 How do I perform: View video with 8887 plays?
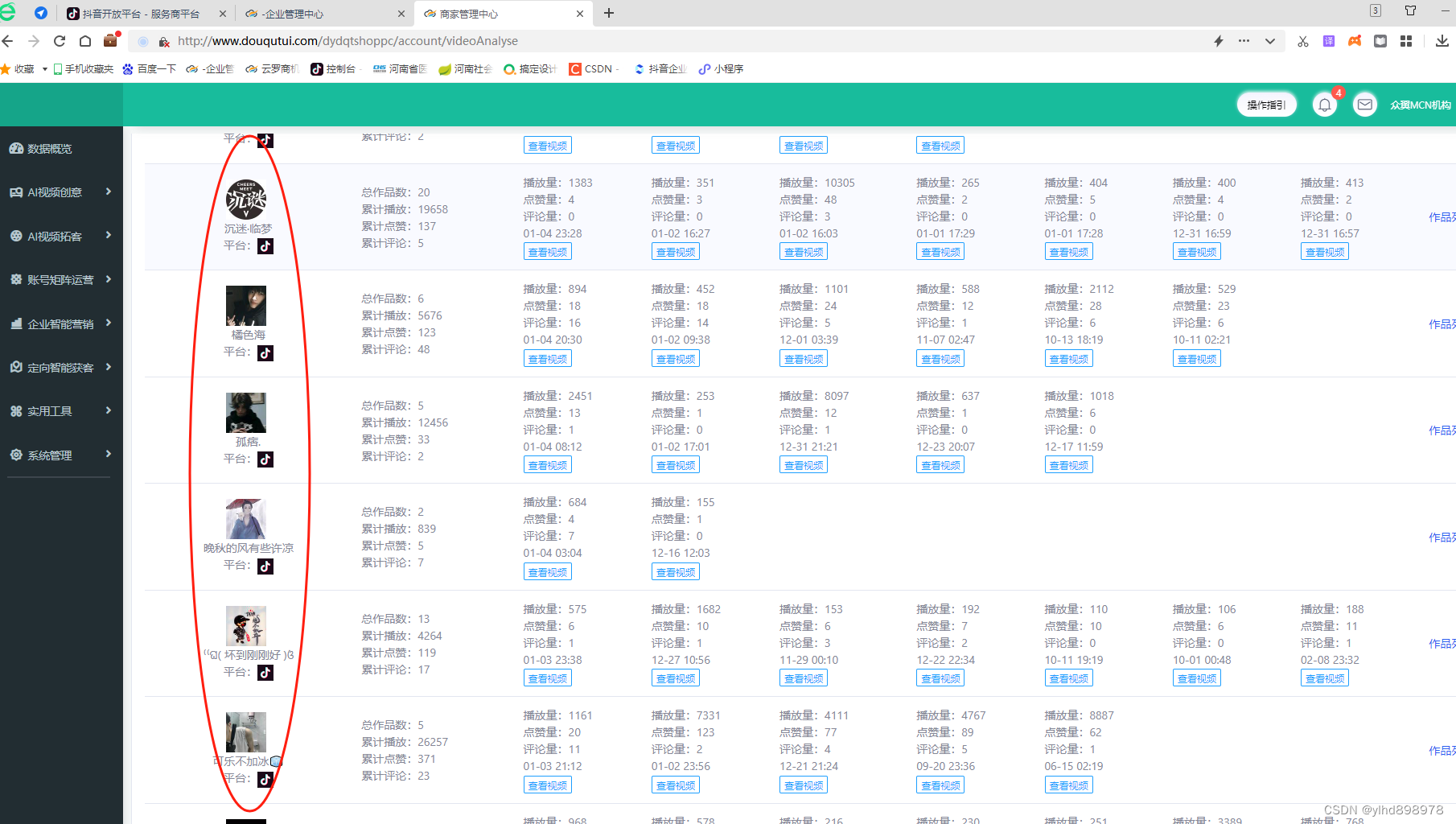click(x=1068, y=785)
